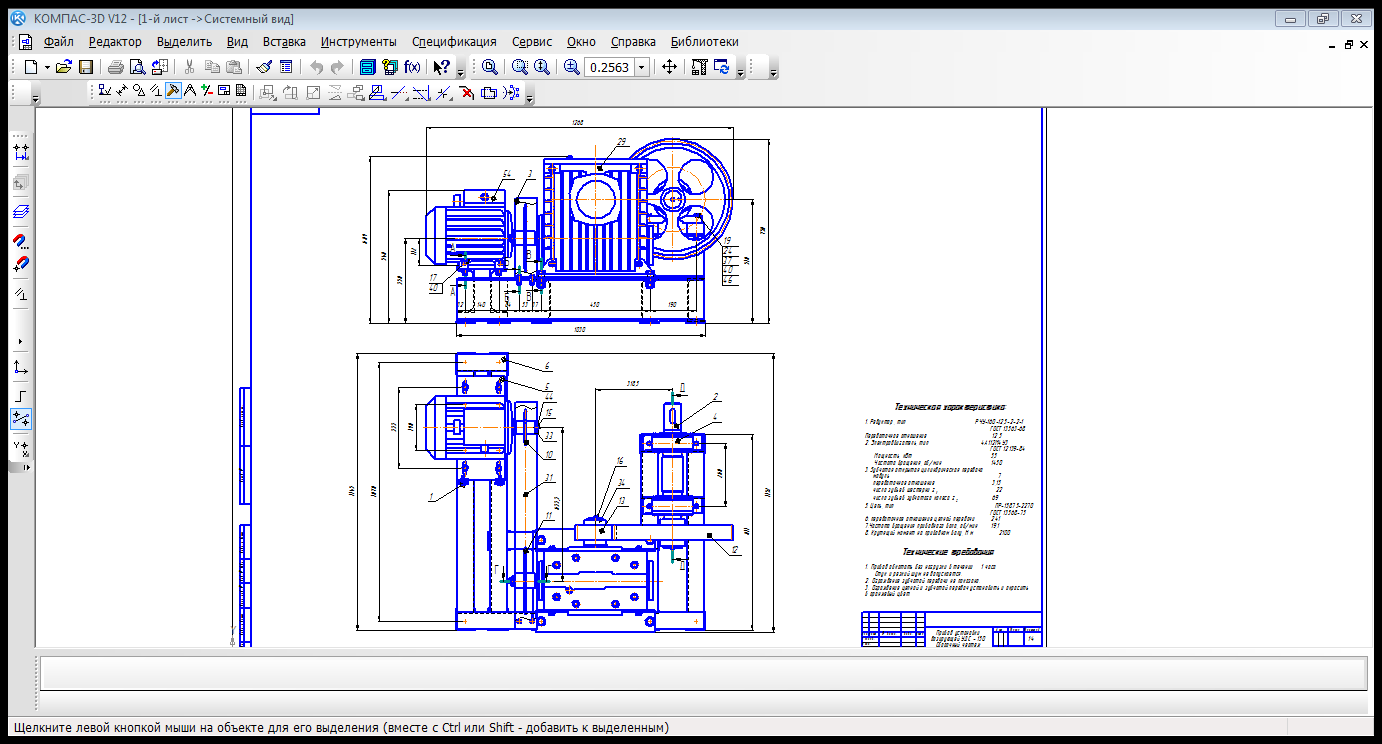Click the rebuild document icon beside pan
The width and height of the screenshot is (1382, 744).
tap(699, 67)
